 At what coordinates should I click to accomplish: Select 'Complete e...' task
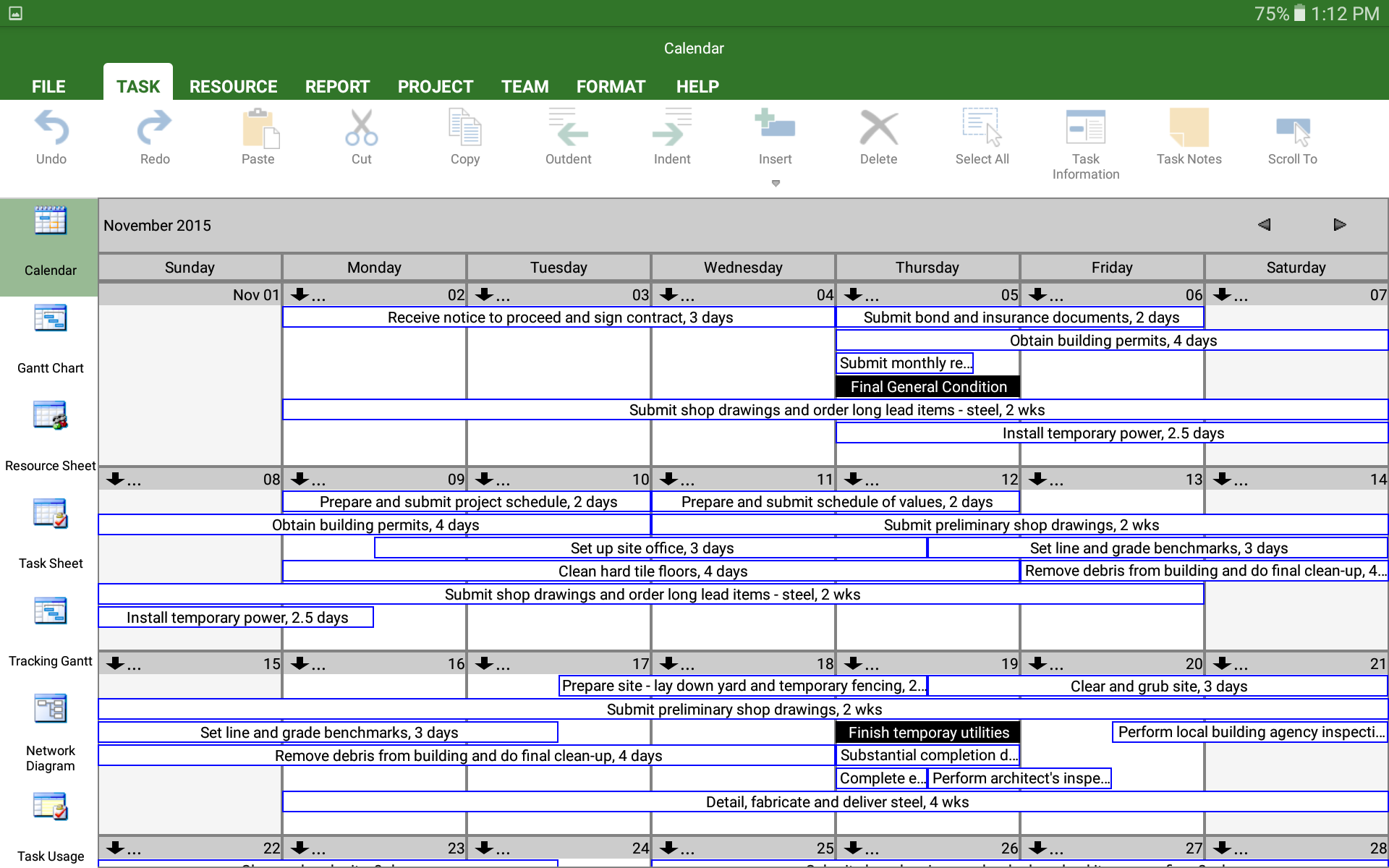(882, 778)
